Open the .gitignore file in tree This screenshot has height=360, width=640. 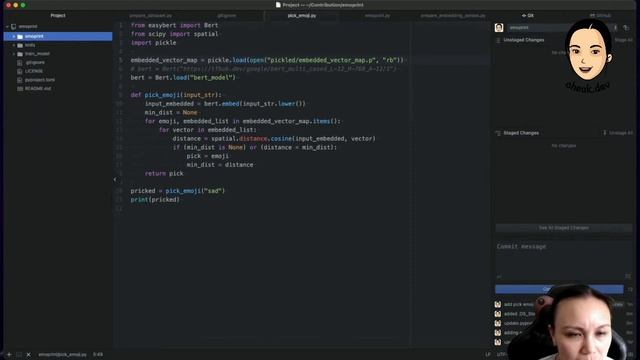coord(35,62)
